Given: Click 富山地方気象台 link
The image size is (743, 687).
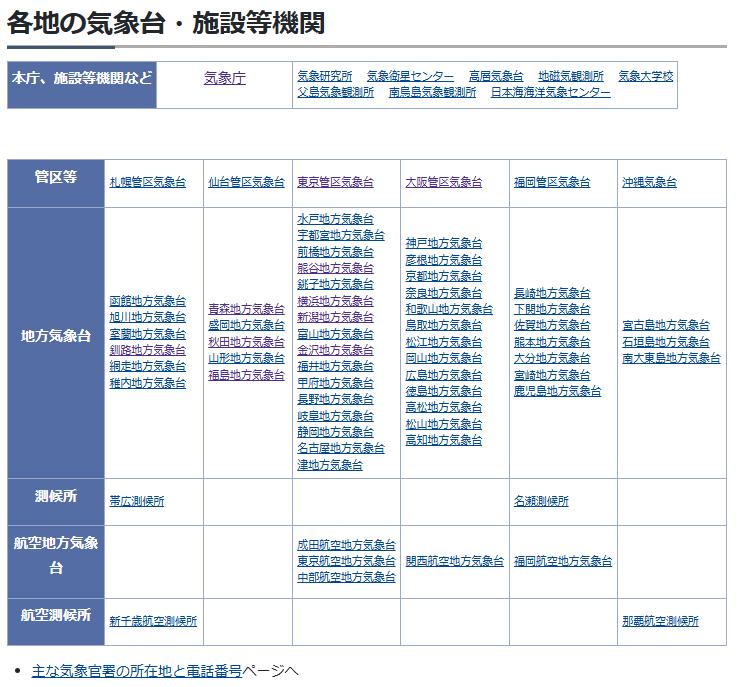Looking at the screenshot, I should click(x=335, y=334).
